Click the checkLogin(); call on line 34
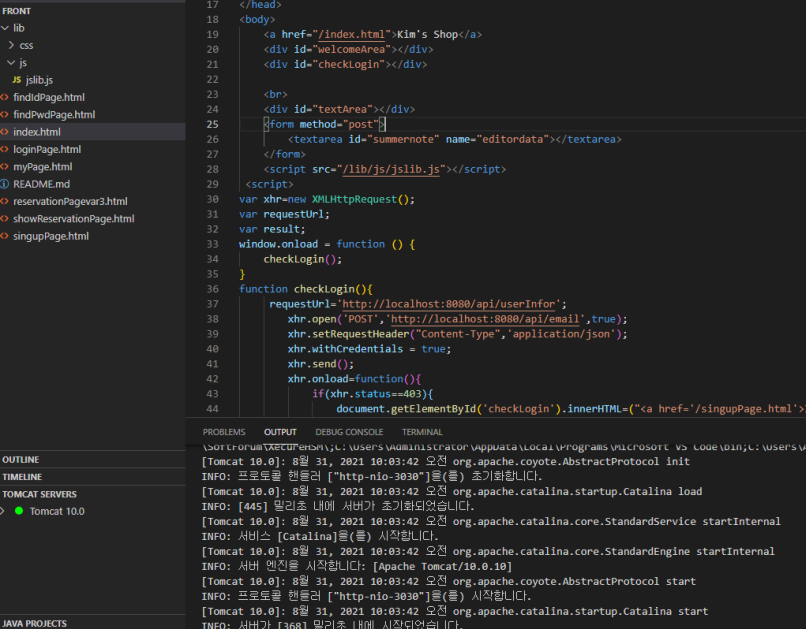This screenshot has height=629, width=806. pos(303,260)
